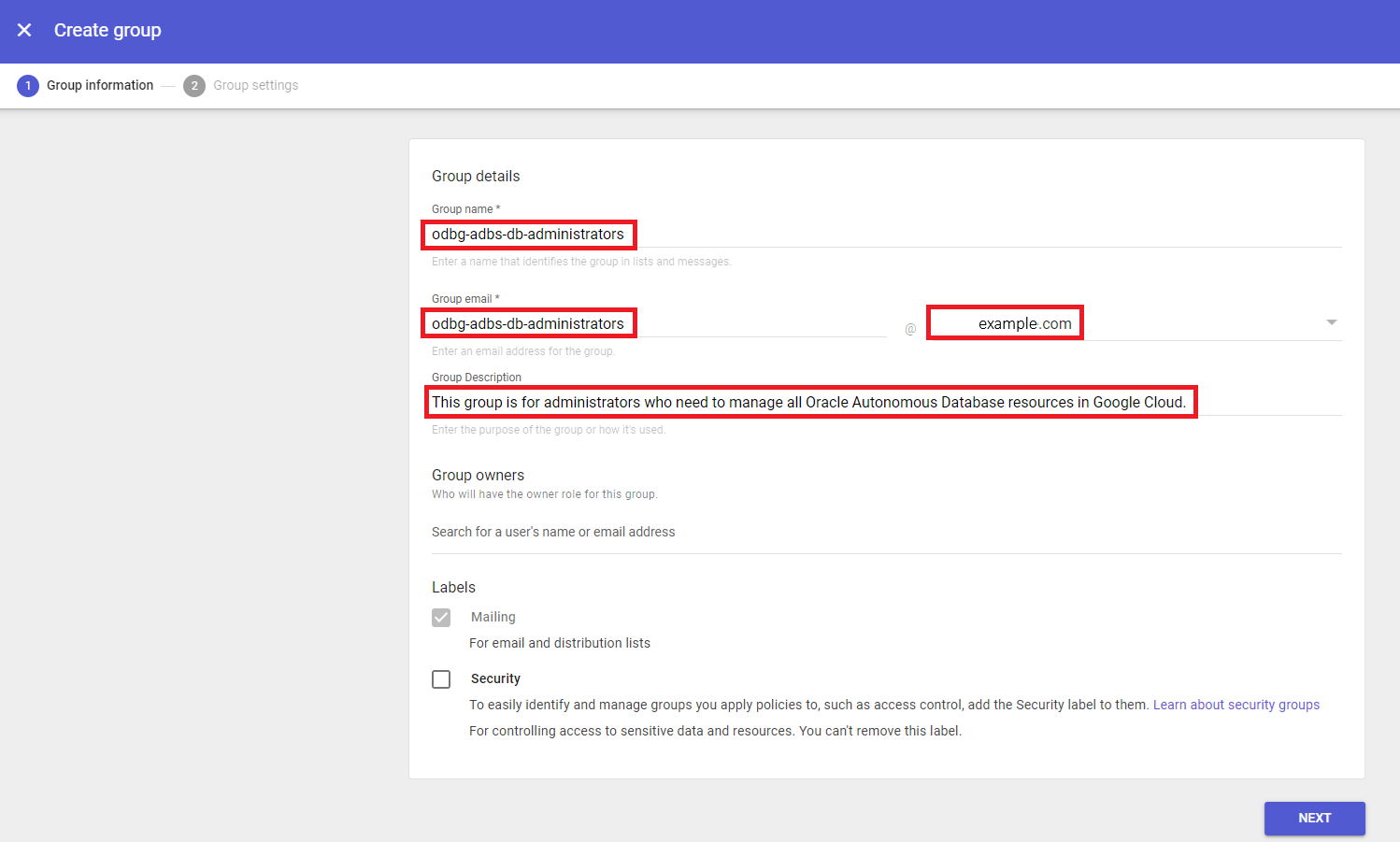The width and height of the screenshot is (1400, 842).
Task: Click the step 1 circle icon
Action: click(x=28, y=85)
